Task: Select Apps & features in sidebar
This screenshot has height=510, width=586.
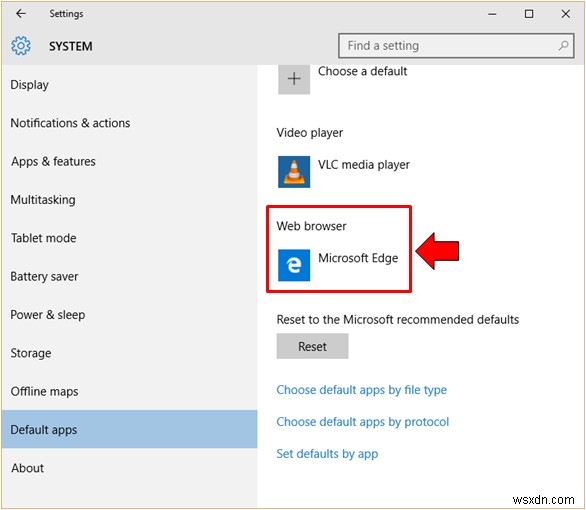Action: click(x=129, y=161)
